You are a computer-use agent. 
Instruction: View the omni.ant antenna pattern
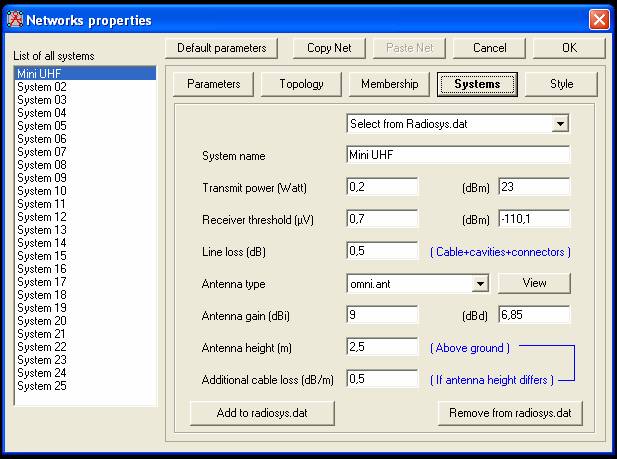pos(534,284)
